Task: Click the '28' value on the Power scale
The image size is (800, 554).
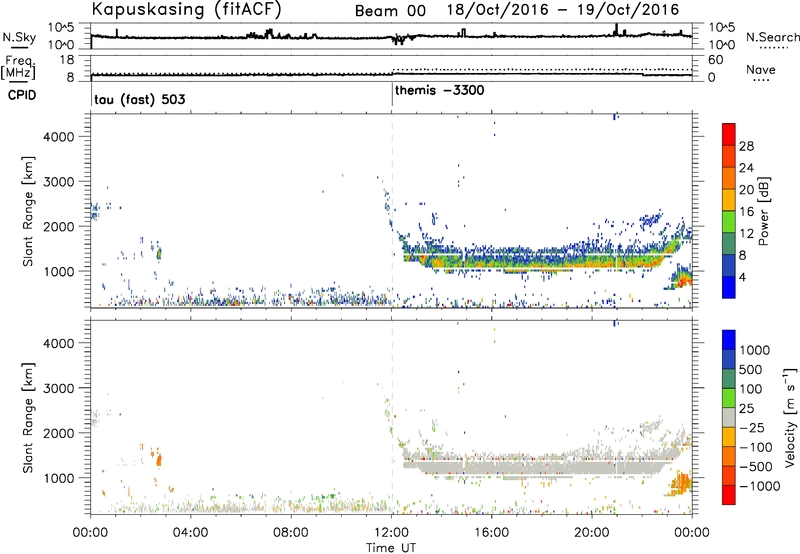Action: pos(746,146)
